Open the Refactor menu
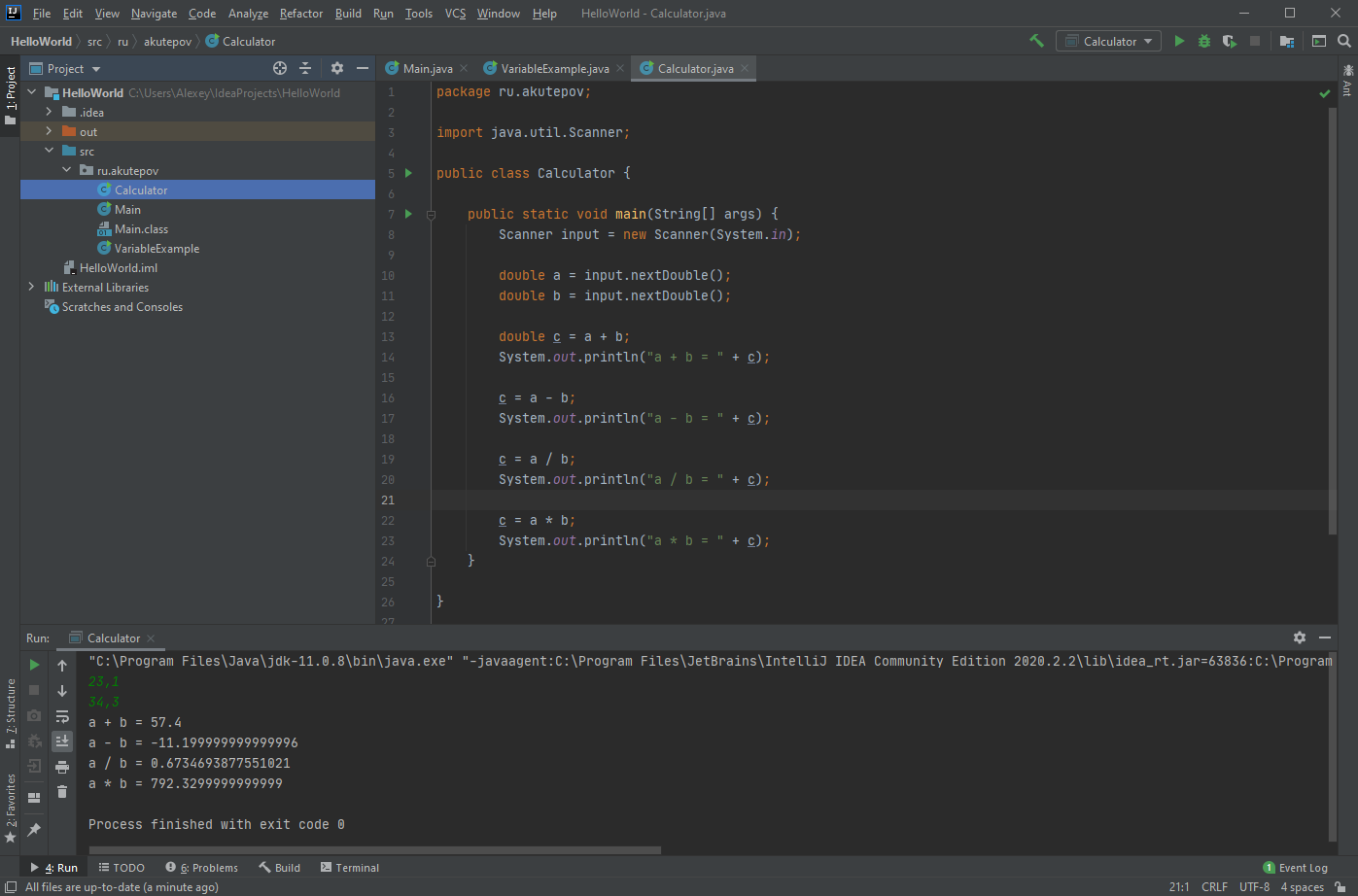This screenshot has height=896, width=1358. tap(301, 14)
